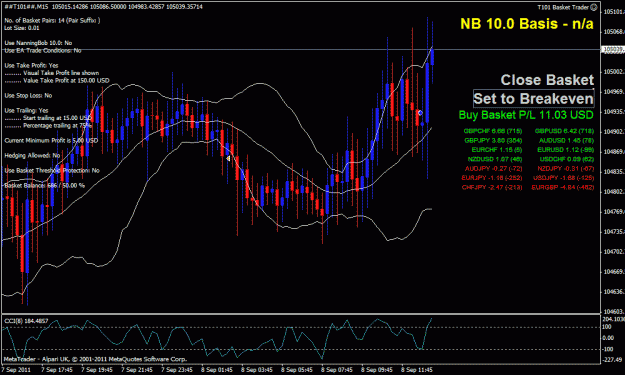Select the EURJPY pair entry
The width and height of the screenshot is (625, 375).
(x=492, y=178)
